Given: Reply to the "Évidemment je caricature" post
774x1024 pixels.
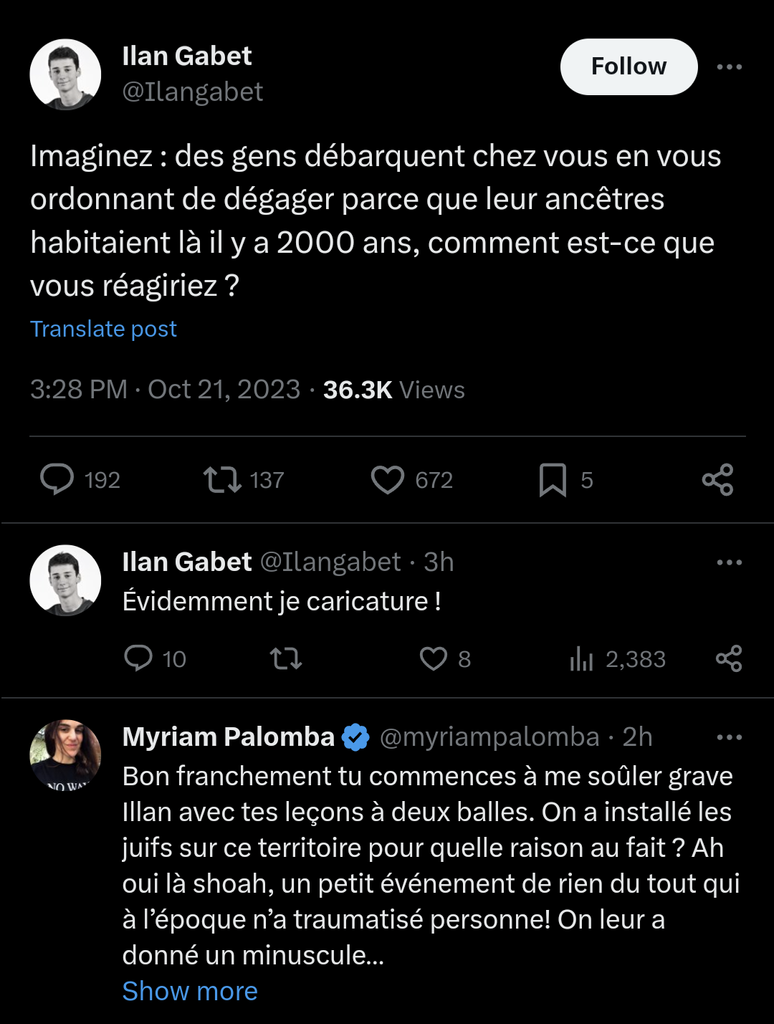Looking at the screenshot, I should point(138,659).
